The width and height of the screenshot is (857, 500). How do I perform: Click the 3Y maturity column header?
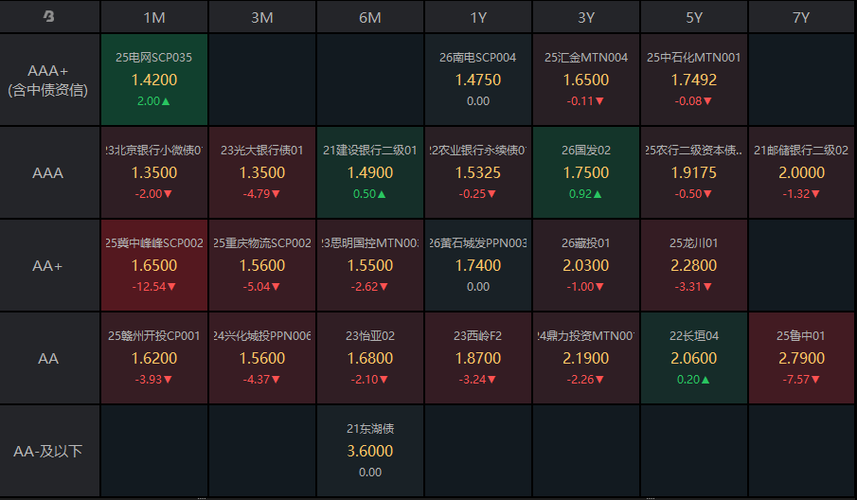(586, 17)
